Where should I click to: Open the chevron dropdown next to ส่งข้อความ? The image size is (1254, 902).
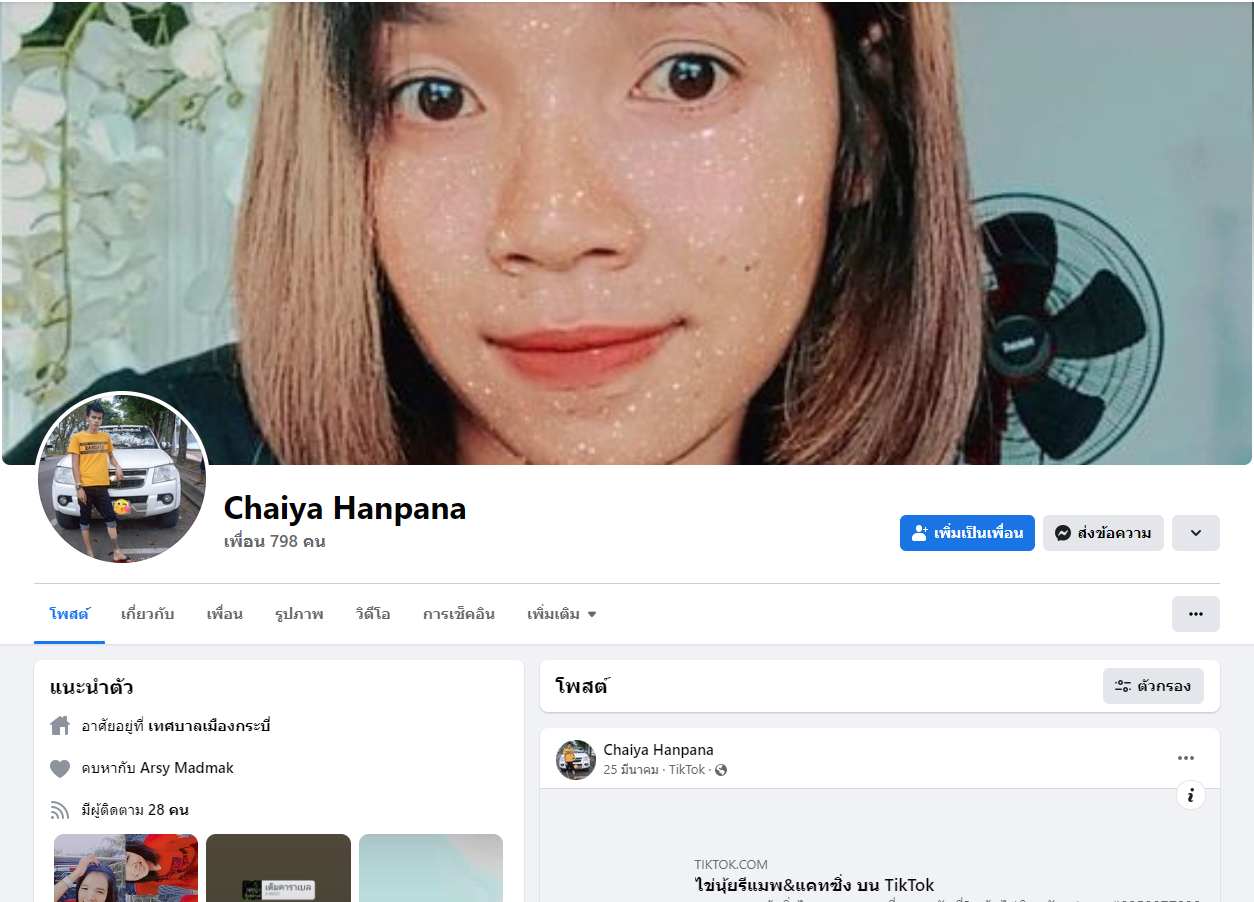tap(1196, 533)
